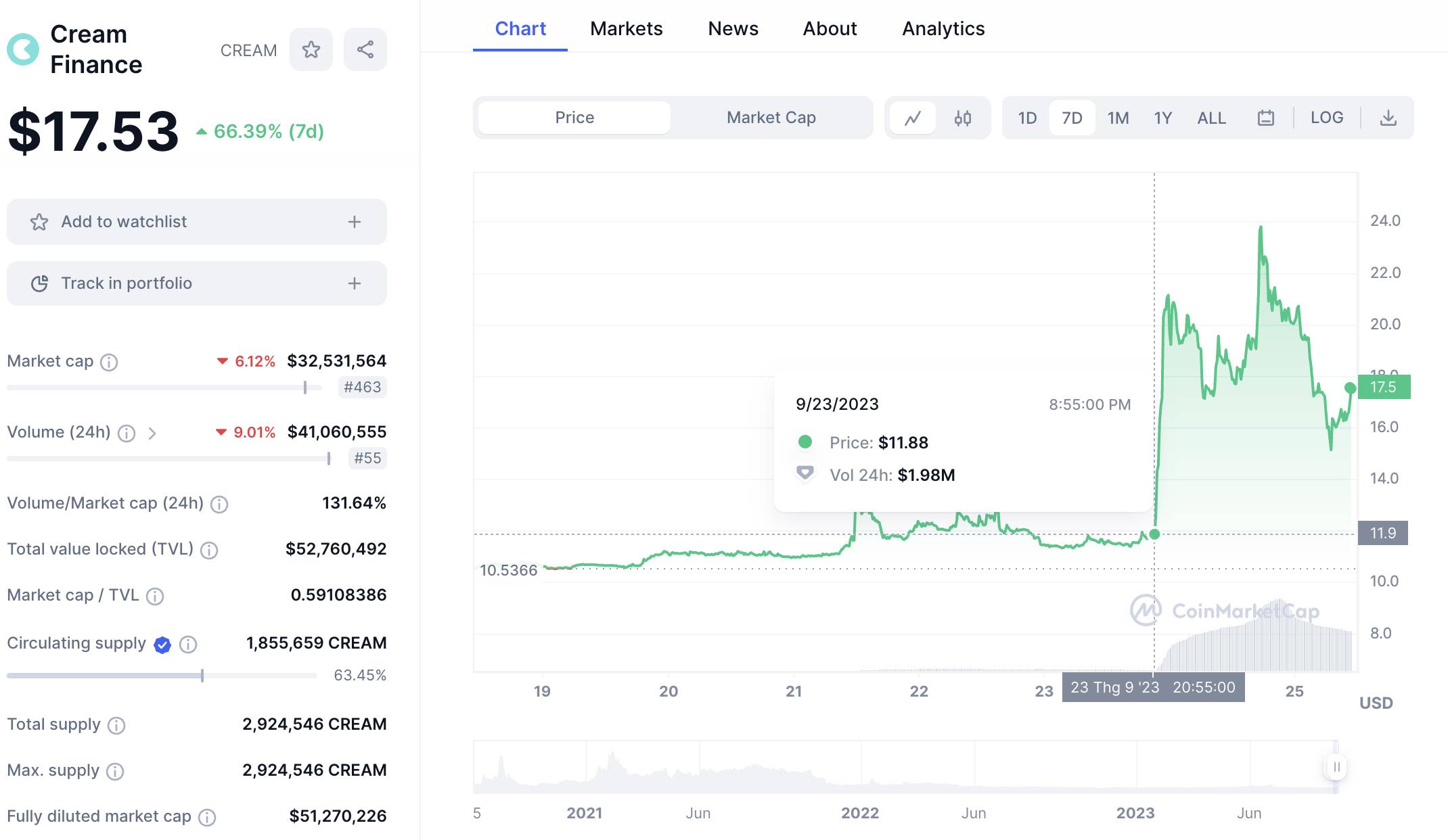Toggle LOG scale on chart

(1326, 118)
